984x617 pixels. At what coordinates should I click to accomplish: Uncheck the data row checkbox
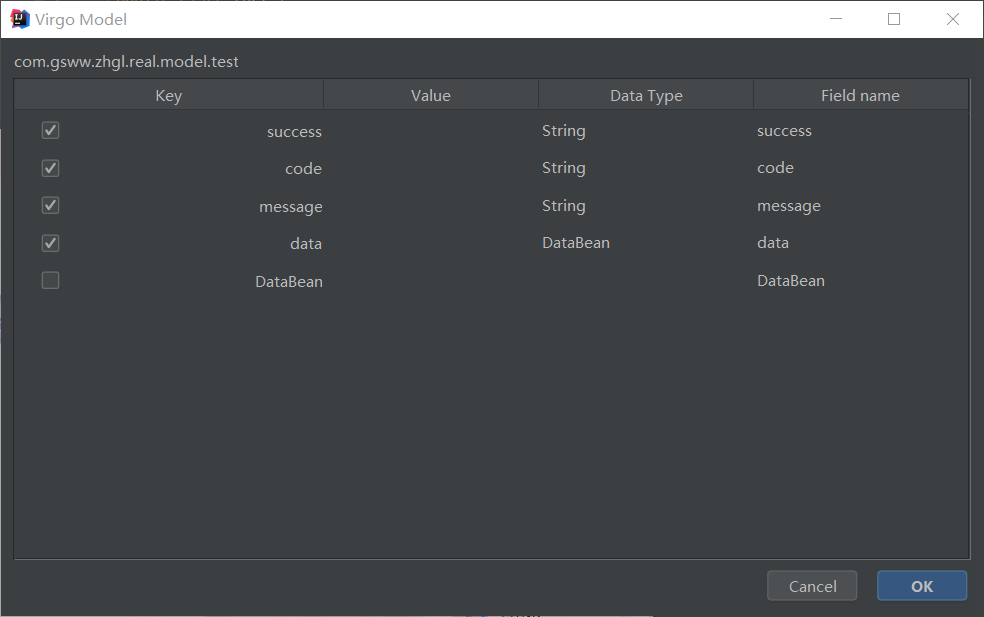pos(50,243)
